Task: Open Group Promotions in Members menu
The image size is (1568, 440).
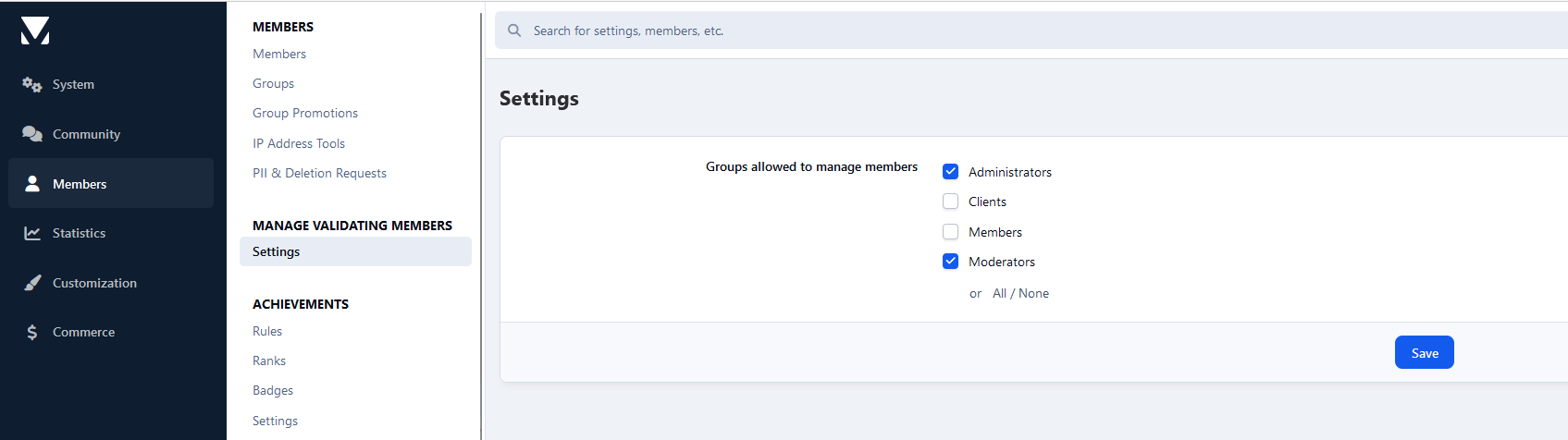Action: click(305, 113)
